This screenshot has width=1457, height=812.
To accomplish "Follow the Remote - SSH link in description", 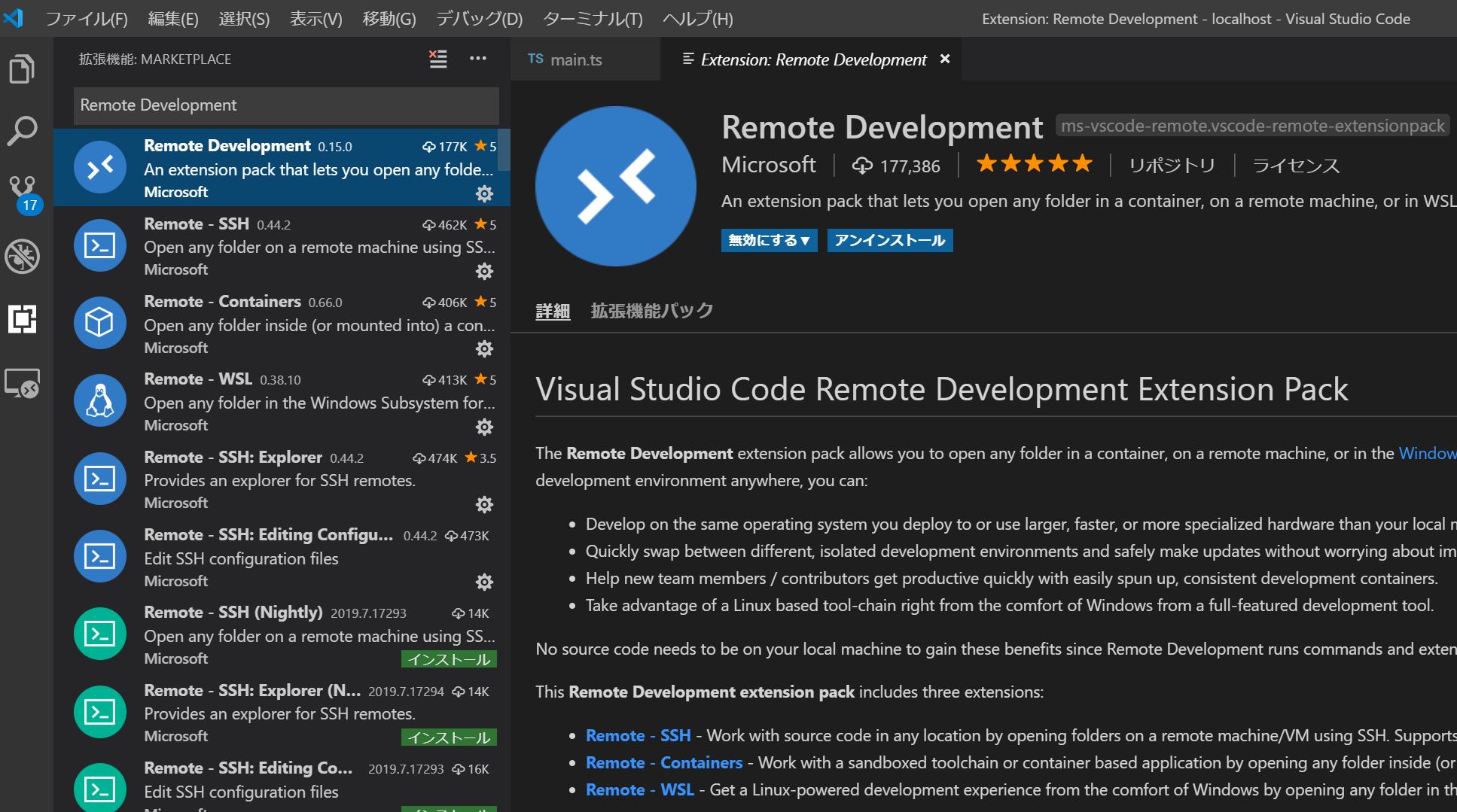I will [639, 735].
